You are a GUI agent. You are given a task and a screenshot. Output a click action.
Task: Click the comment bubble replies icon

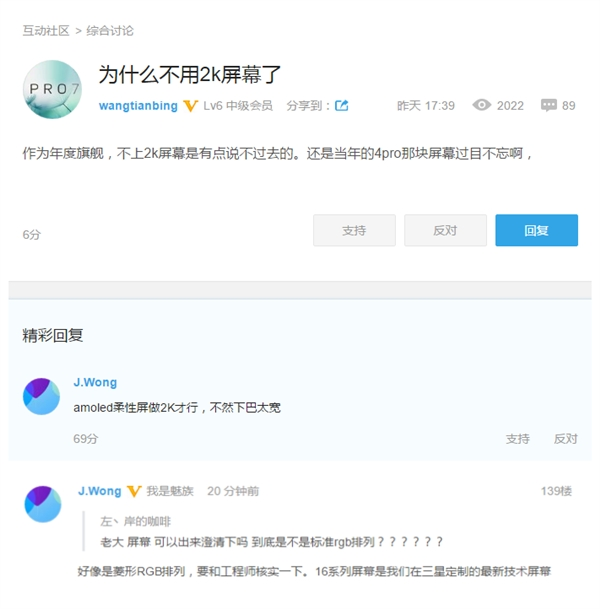click(x=549, y=105)
